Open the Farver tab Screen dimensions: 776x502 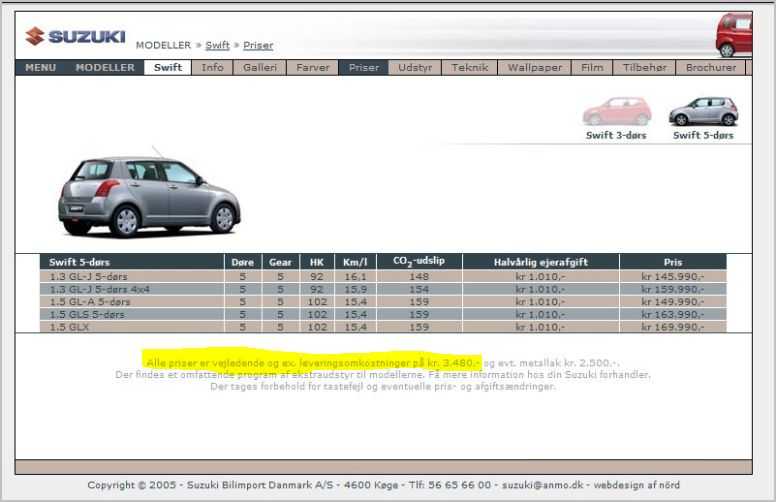[312, 68]
